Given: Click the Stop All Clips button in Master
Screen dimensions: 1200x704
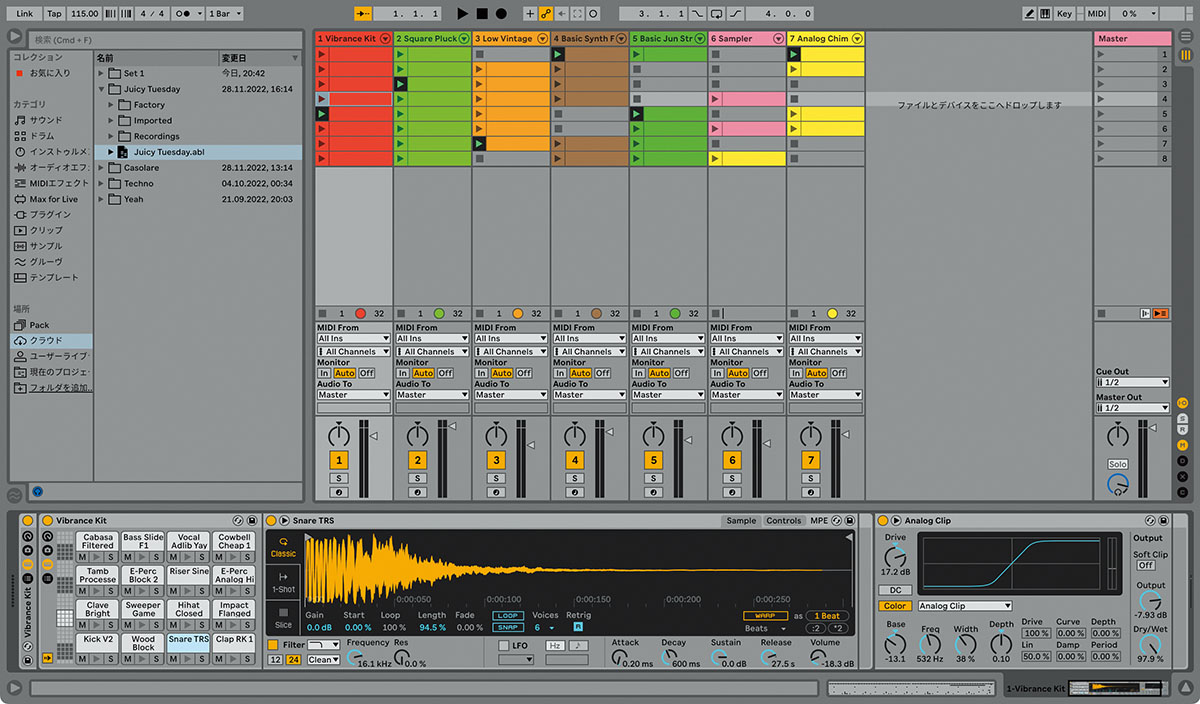Looking at the screenshot, I should 1102,313.
